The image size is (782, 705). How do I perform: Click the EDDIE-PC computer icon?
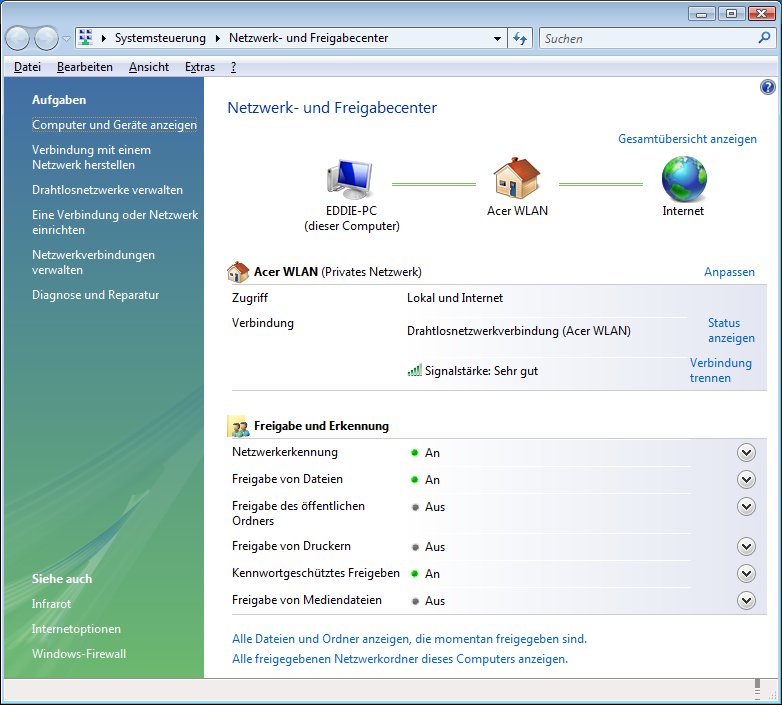(x=350, y=180)
